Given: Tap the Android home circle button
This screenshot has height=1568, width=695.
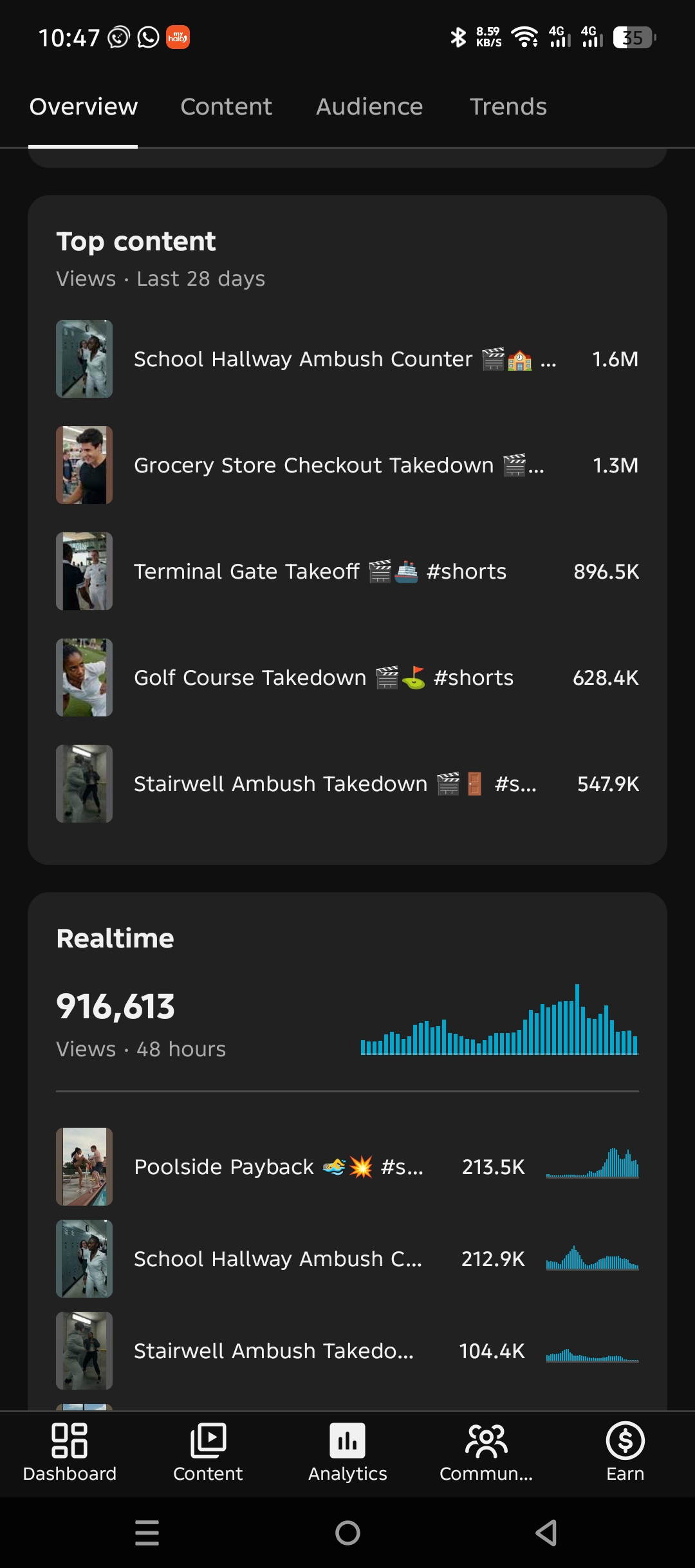Looking at the screenshot, I should (347, 1533).
